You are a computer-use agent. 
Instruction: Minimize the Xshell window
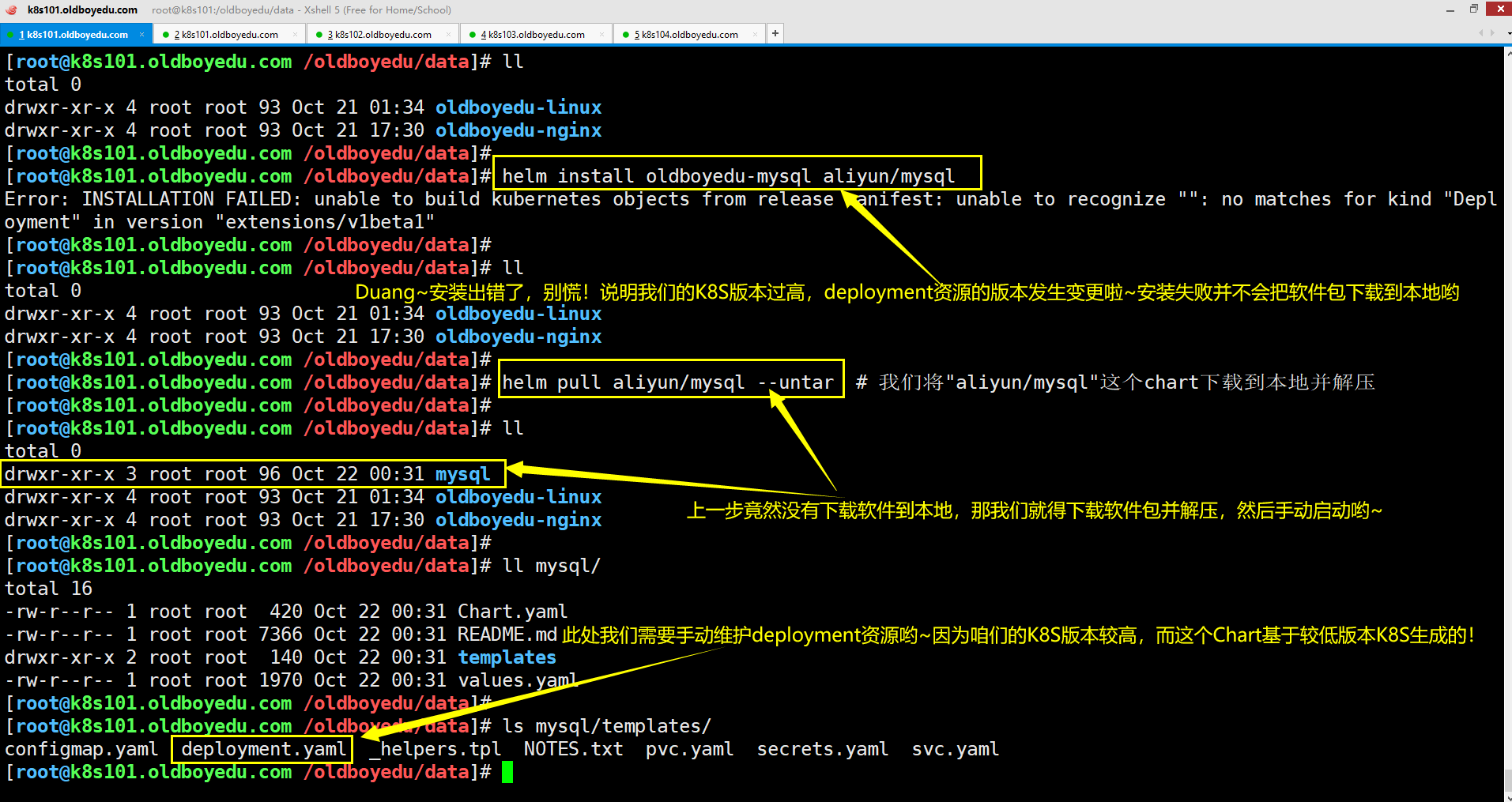click(x=1450, y=9)
